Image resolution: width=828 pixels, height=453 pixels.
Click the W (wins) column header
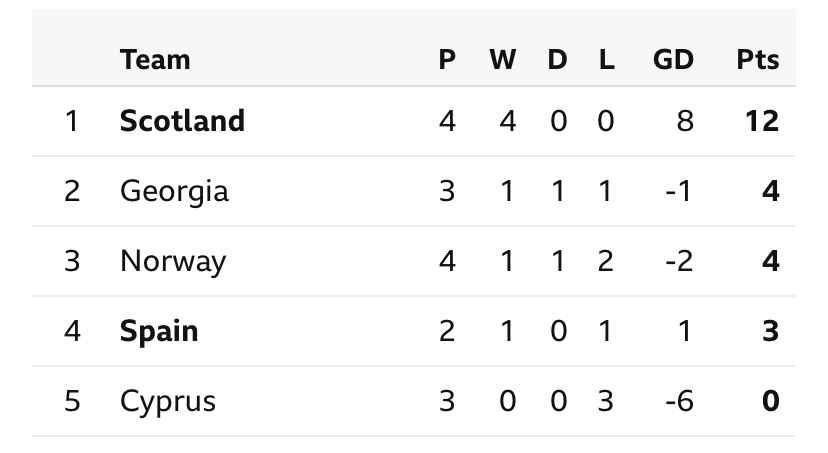click(x=503, y=60)
